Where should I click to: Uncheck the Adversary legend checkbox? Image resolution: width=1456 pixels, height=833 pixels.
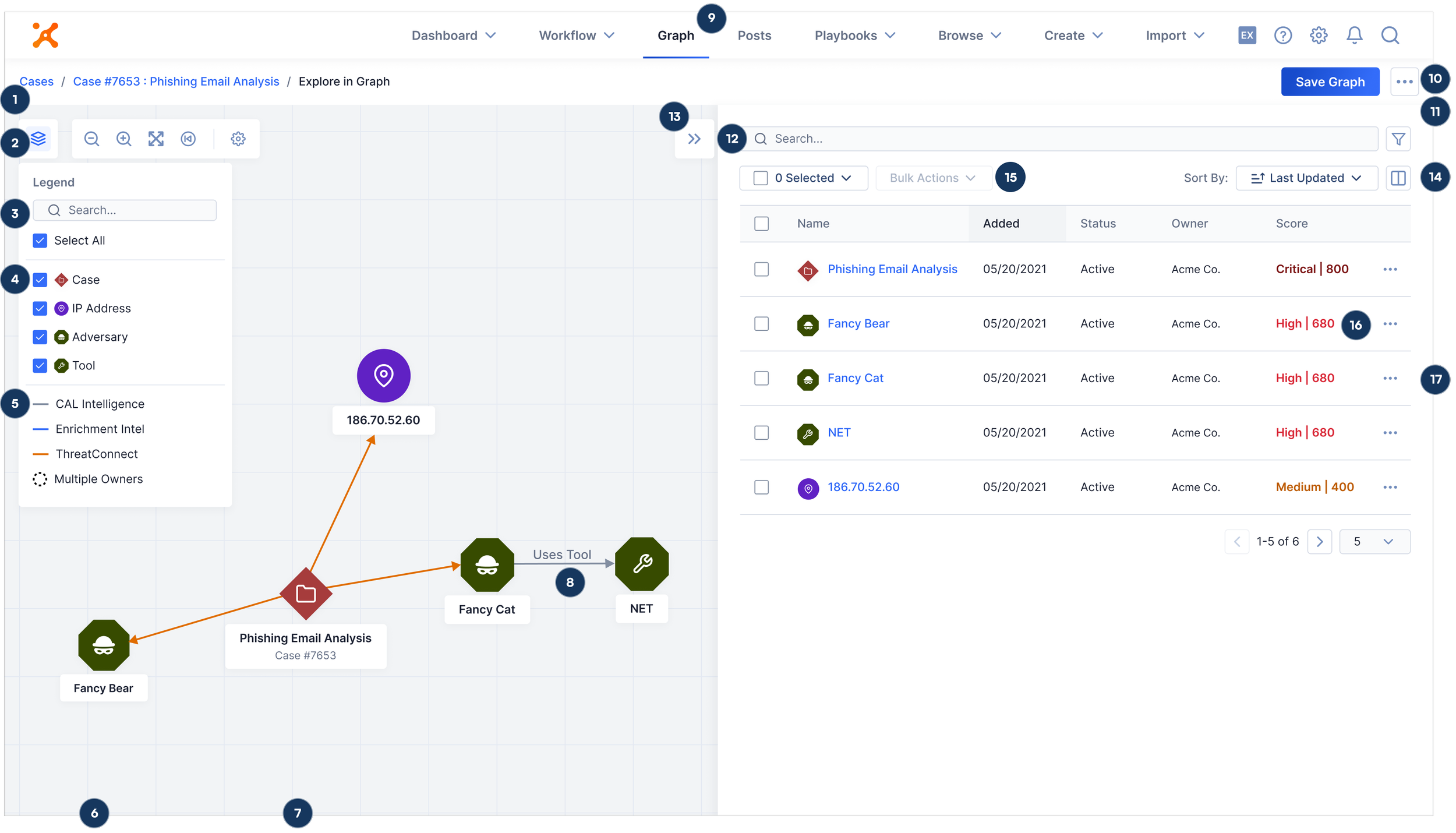[x=40, y=337]
